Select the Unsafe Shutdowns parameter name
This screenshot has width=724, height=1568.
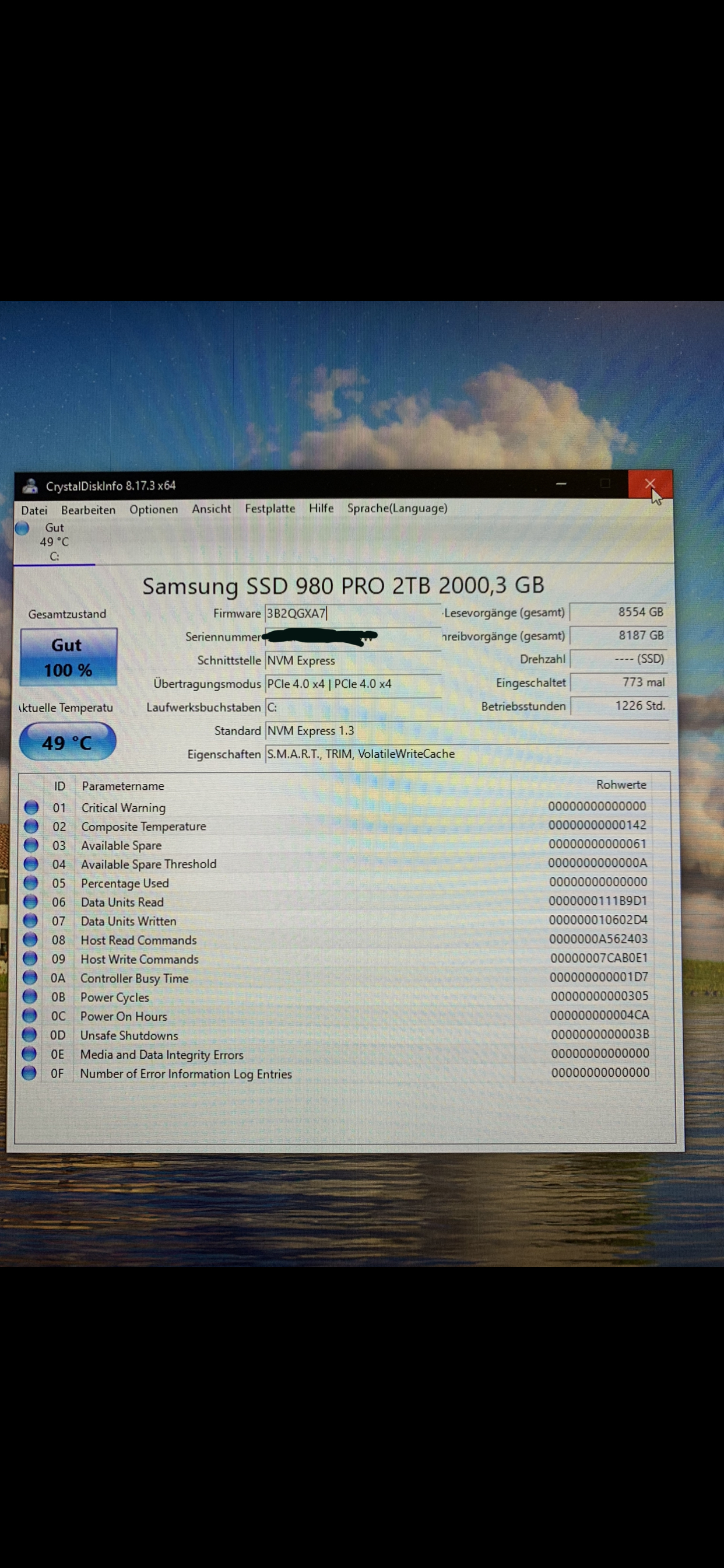click(x=129, y=1035)
